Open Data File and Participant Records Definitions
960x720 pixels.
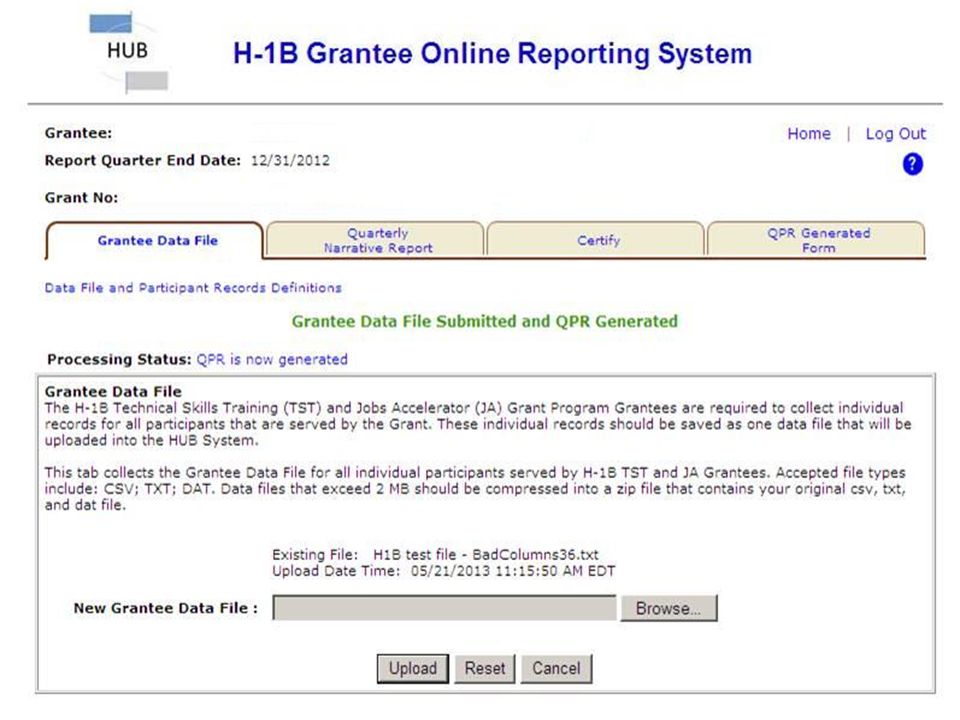tap(193, 288)
